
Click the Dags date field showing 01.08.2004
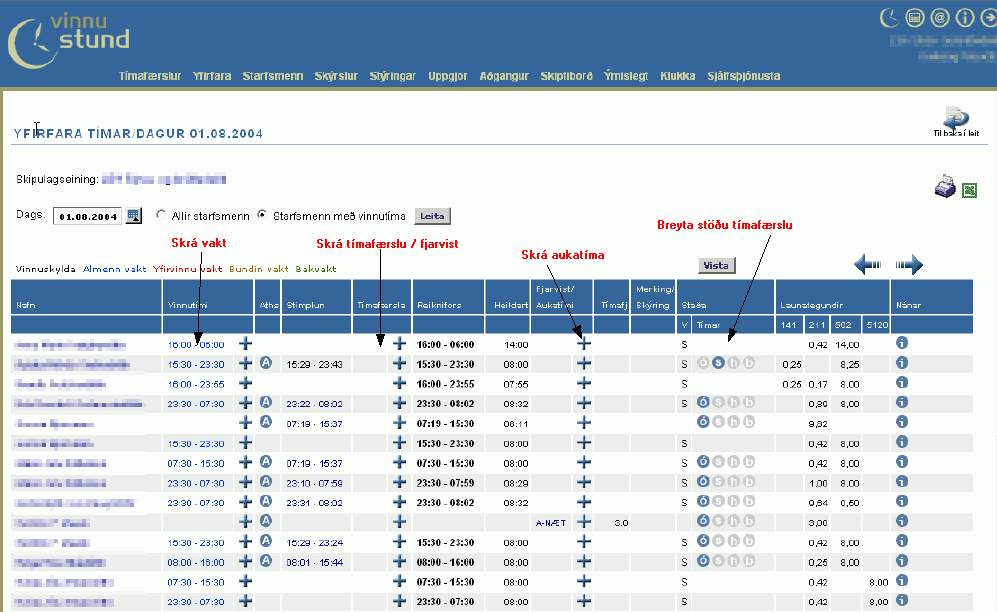click(x=88, y=216)
